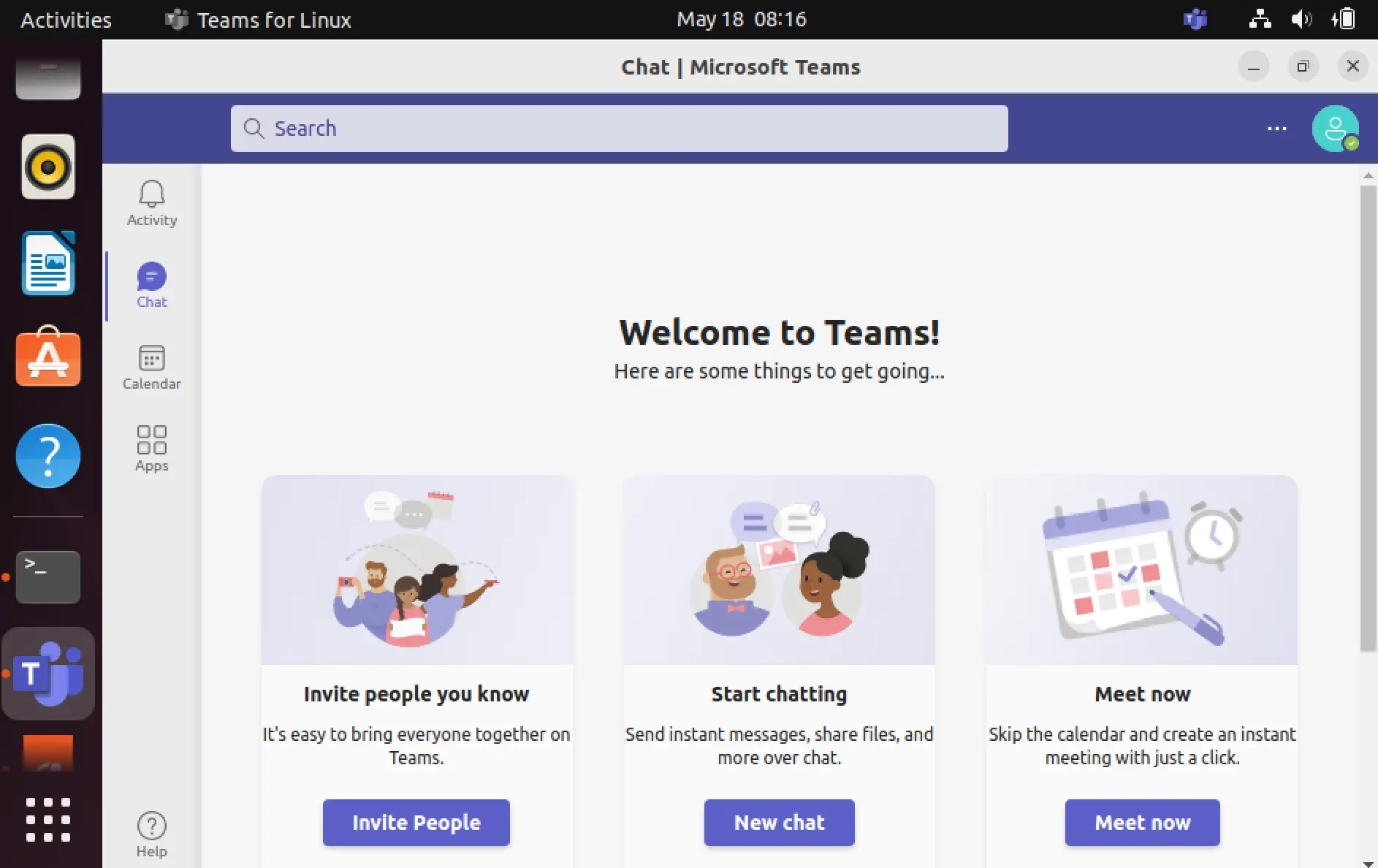Click the vertical scrollbar thumb
Image resolution: width=1378 pixels, height=868 pixels.
[x=1368, y=418]
